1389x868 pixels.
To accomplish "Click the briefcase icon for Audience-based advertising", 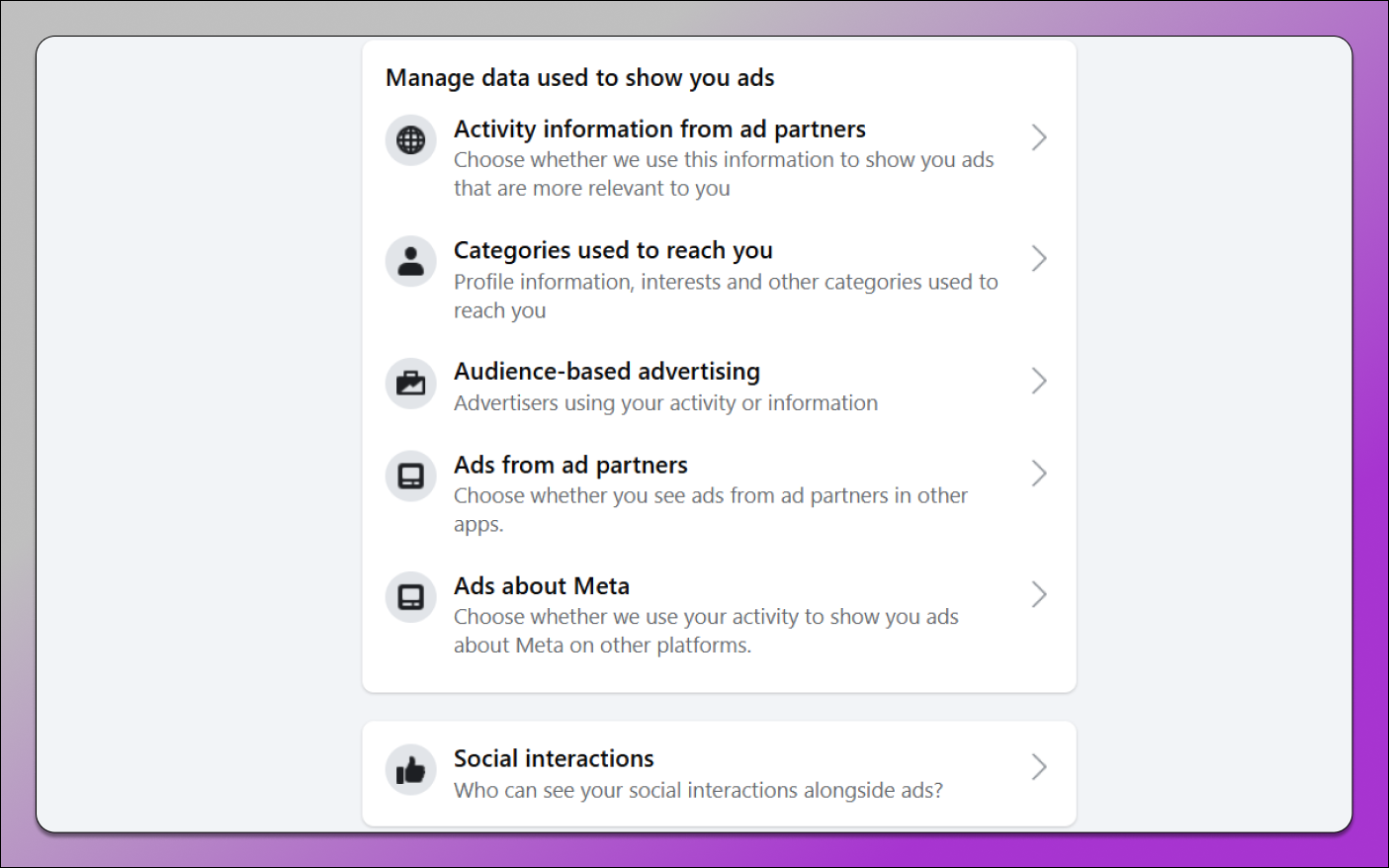I will [x=410, y=383].
